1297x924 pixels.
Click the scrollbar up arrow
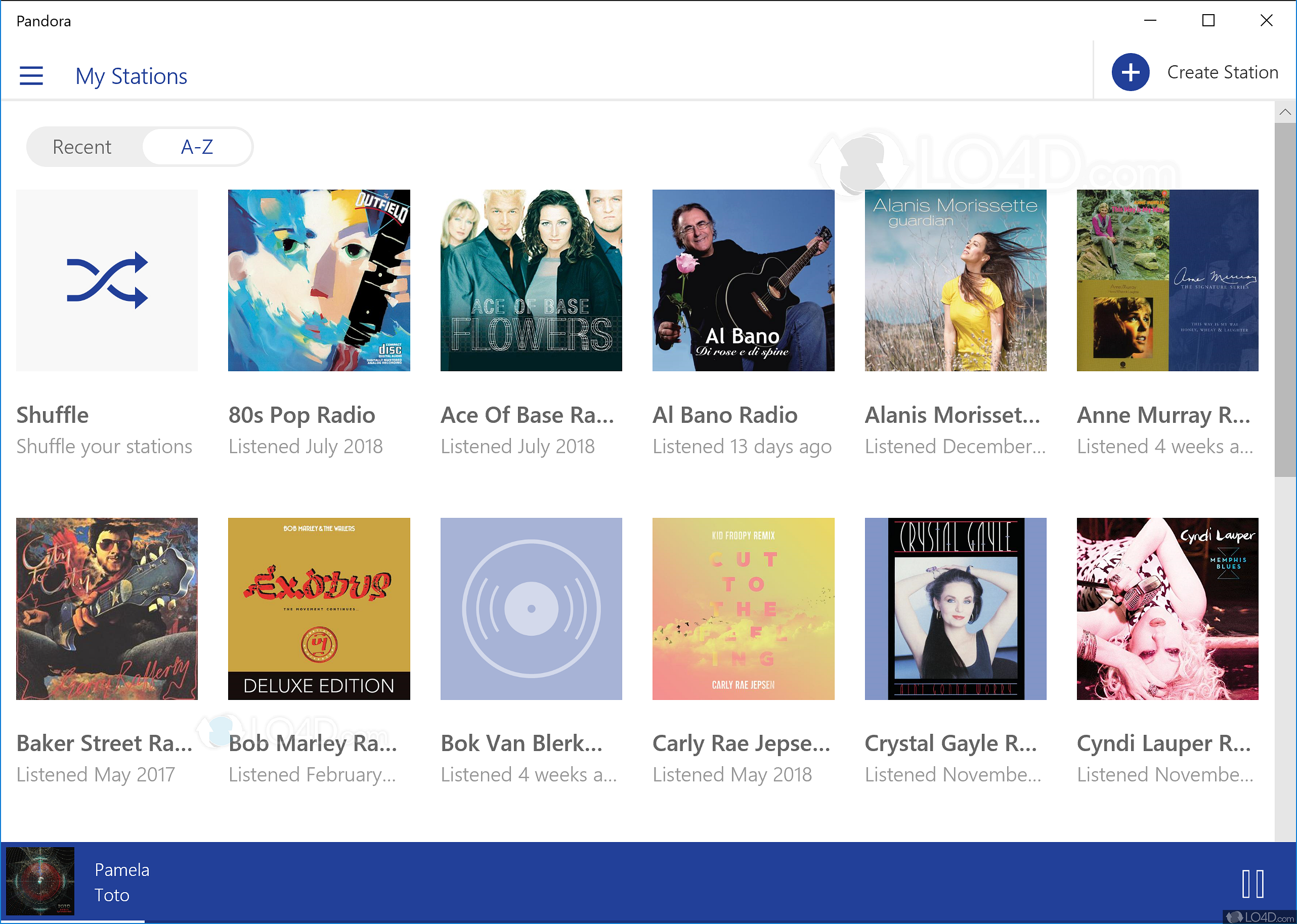pos(1285,112)
